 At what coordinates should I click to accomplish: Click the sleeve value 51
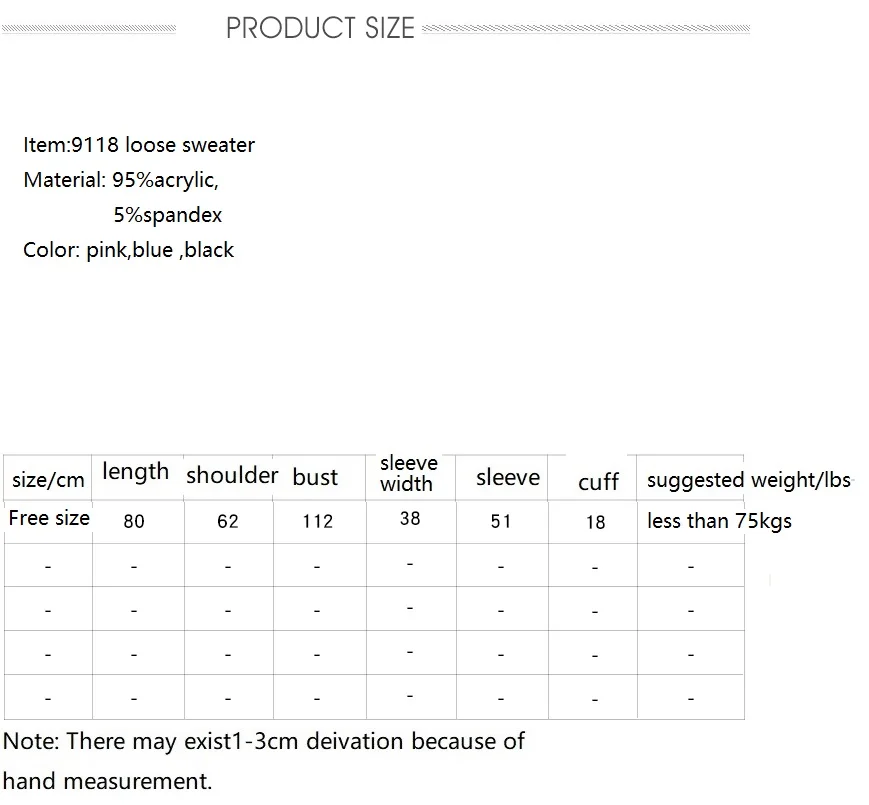click(x=501, y=521)
